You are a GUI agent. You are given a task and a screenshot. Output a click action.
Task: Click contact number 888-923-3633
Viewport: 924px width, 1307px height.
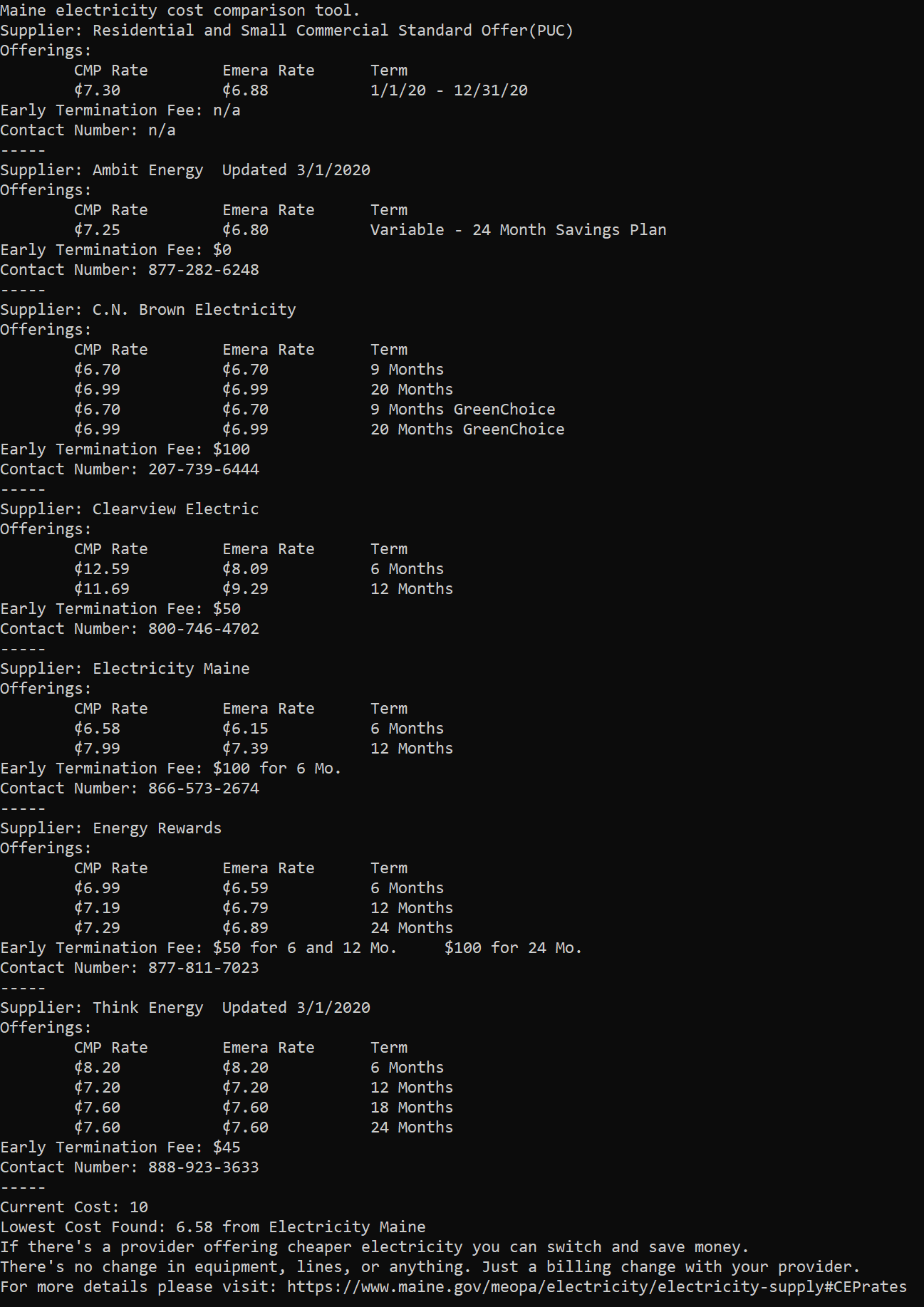click(x=204, y=1167)
